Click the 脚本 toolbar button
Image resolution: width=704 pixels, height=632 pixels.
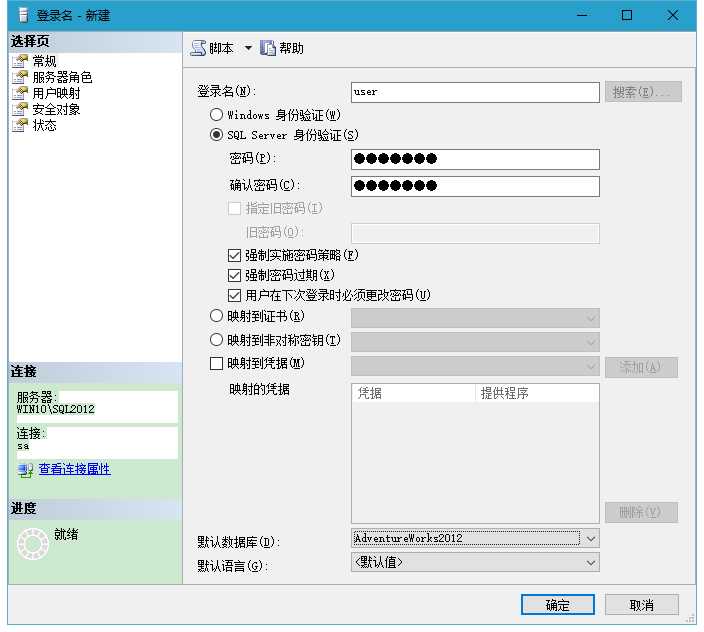pyautogui.click(x=212, y=48)
